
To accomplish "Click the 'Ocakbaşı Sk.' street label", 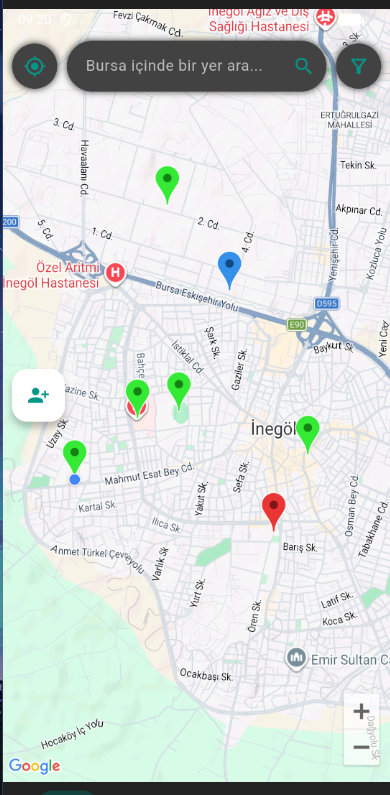I will [x=206, y=674].
